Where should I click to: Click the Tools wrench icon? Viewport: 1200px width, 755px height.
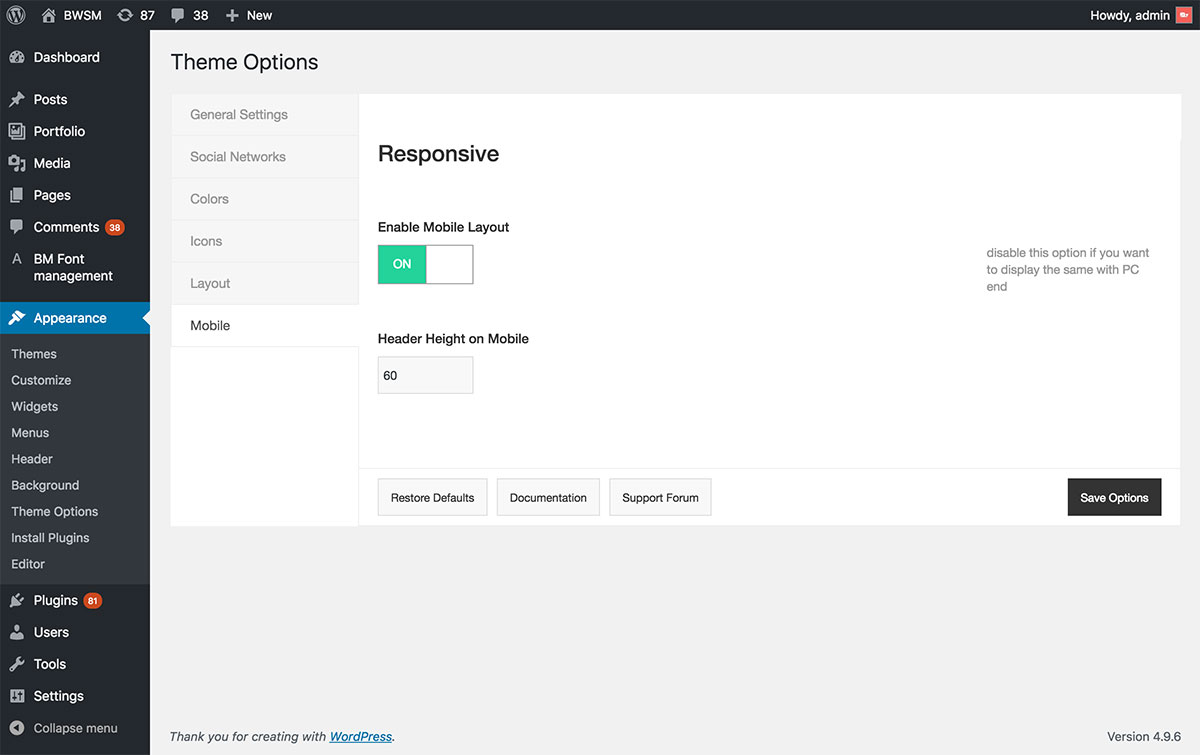click(x=17, y=664)
